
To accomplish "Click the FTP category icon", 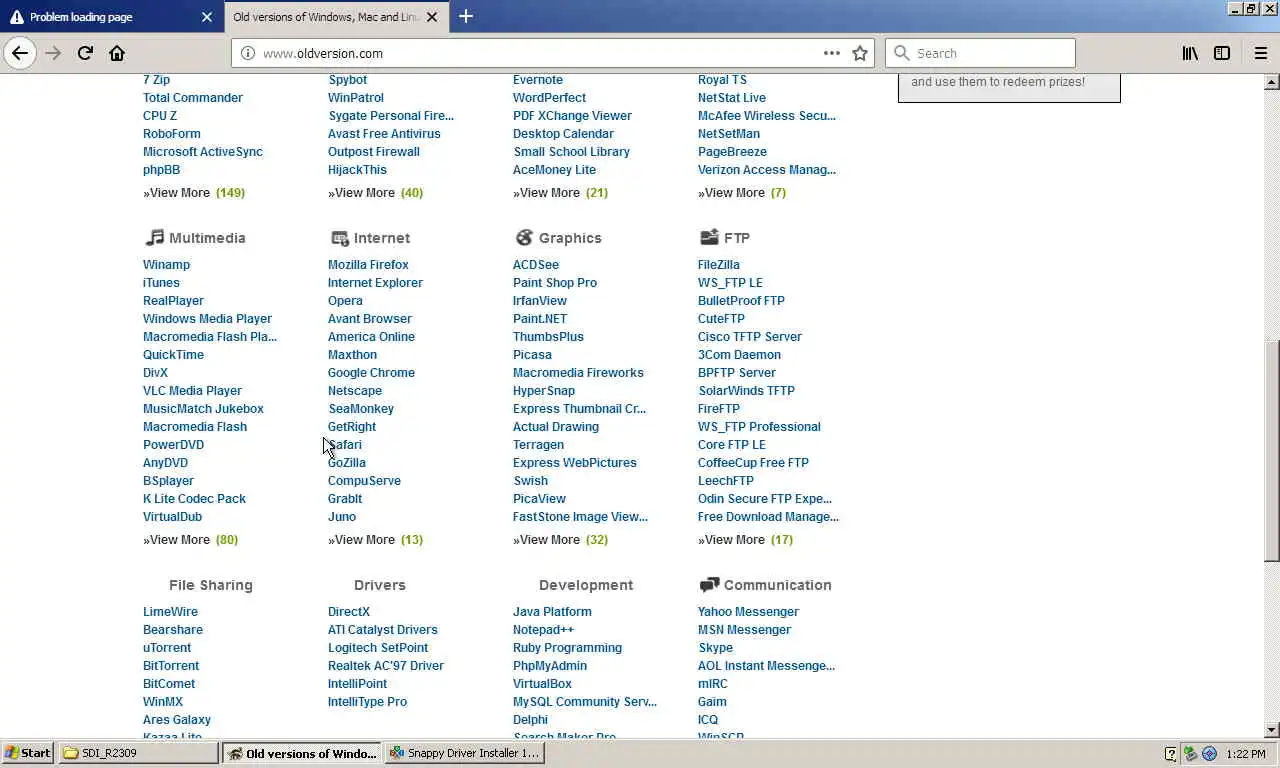I will coord(709,237).
